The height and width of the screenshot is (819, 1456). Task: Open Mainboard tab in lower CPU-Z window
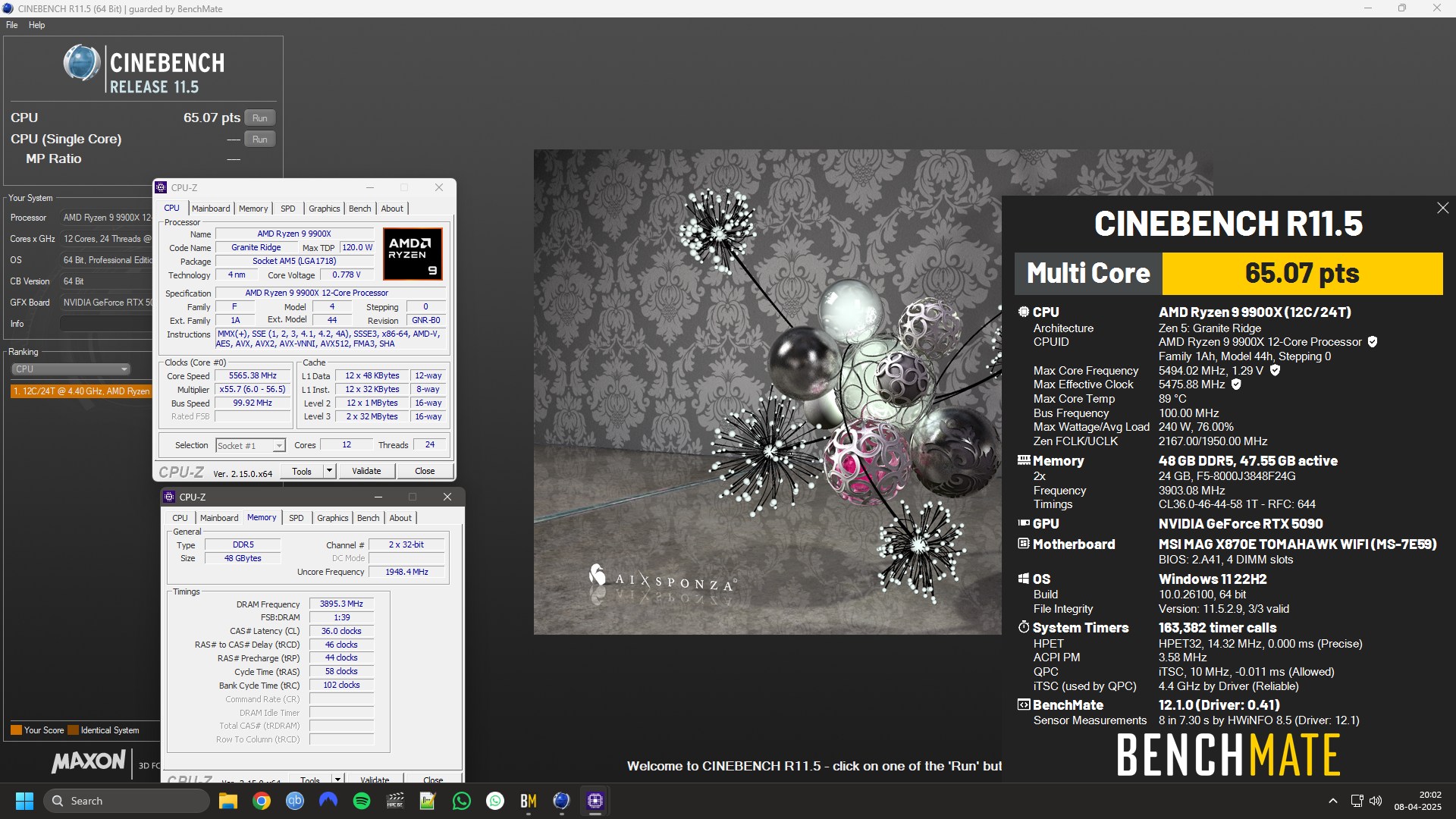219,518
